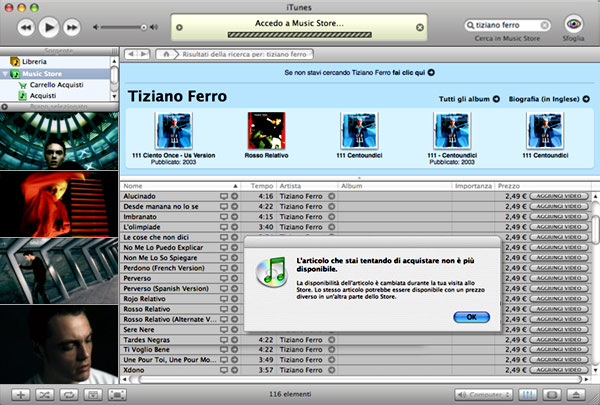Toggle shuffle playback button
This screenshot has width=600, height=405.
pyautogui.click(x=46, y=395)
